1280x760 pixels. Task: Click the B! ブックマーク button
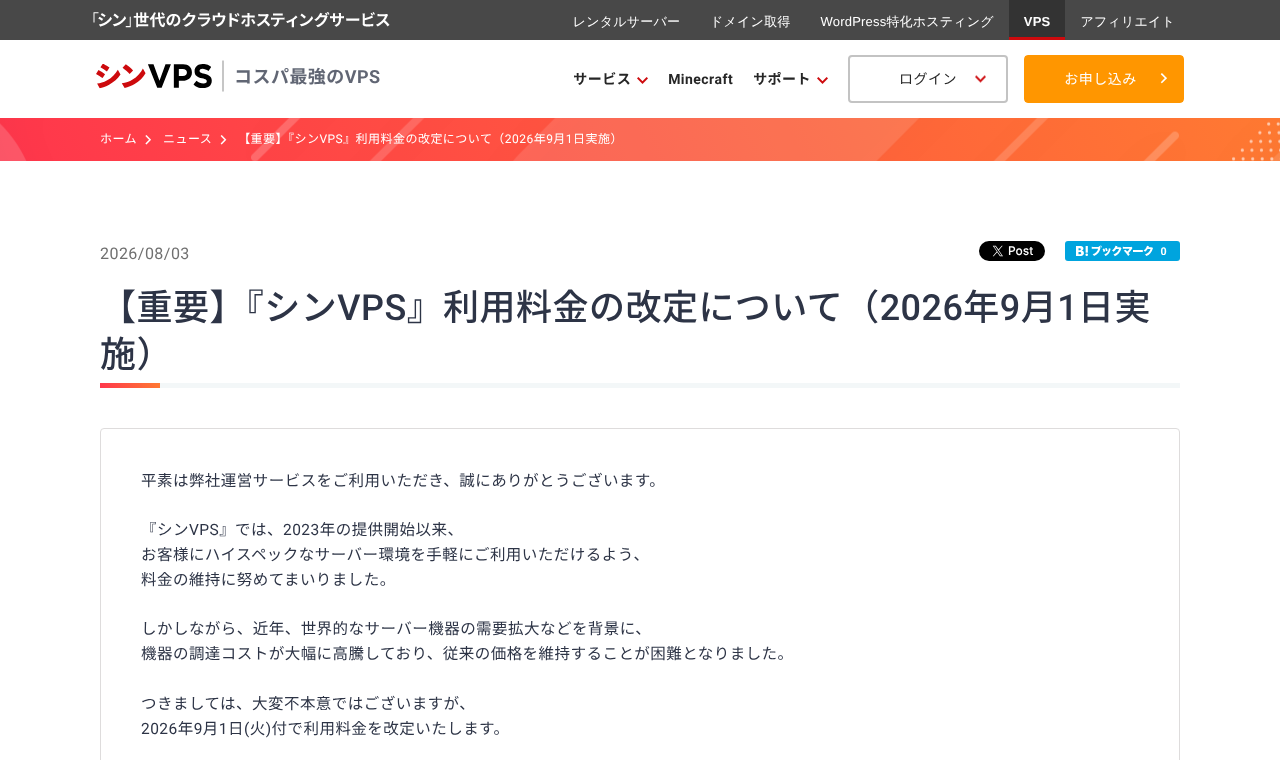click(1122, 251)
